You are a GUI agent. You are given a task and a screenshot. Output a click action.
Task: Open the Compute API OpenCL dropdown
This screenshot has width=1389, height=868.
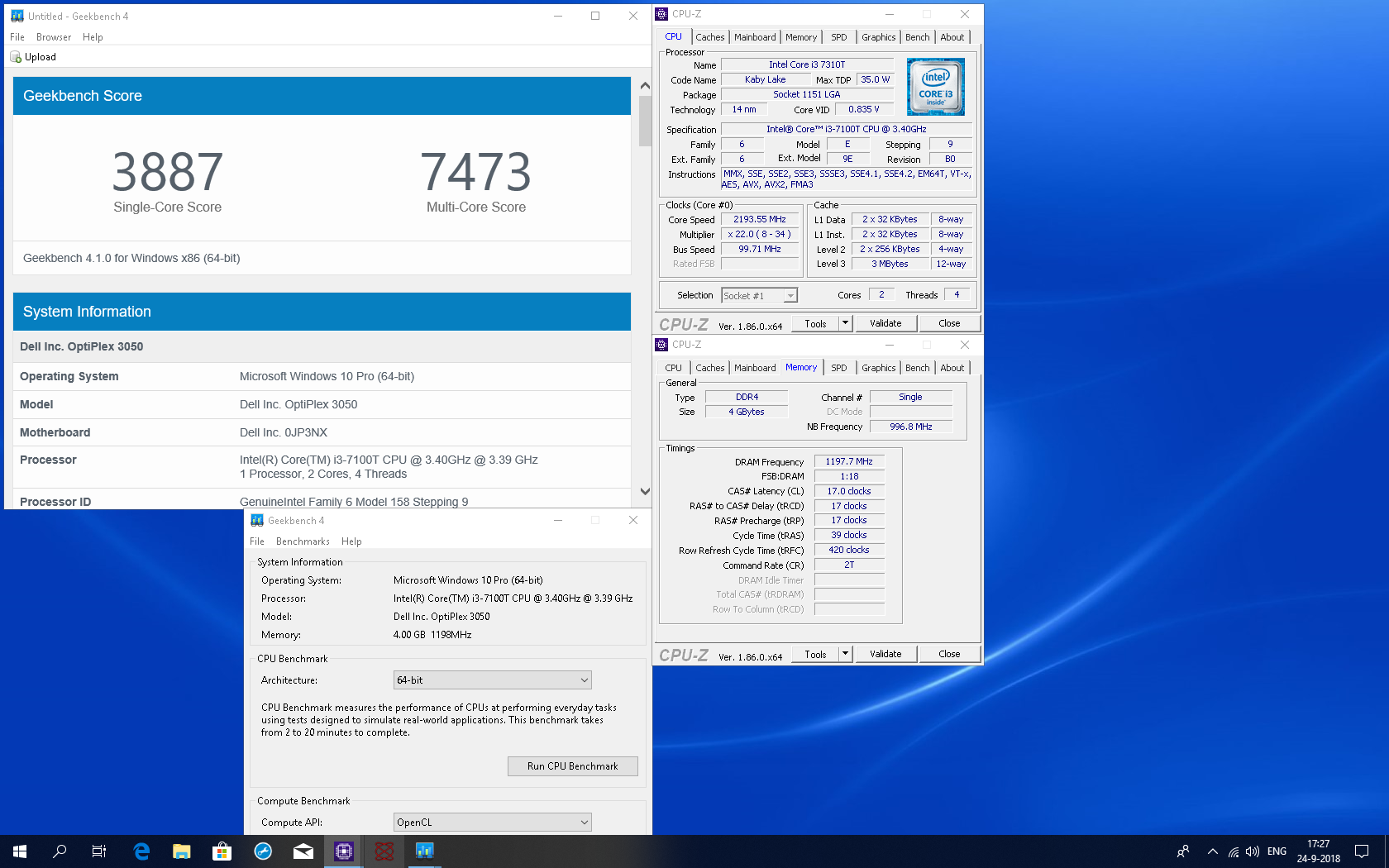(493, 823)
